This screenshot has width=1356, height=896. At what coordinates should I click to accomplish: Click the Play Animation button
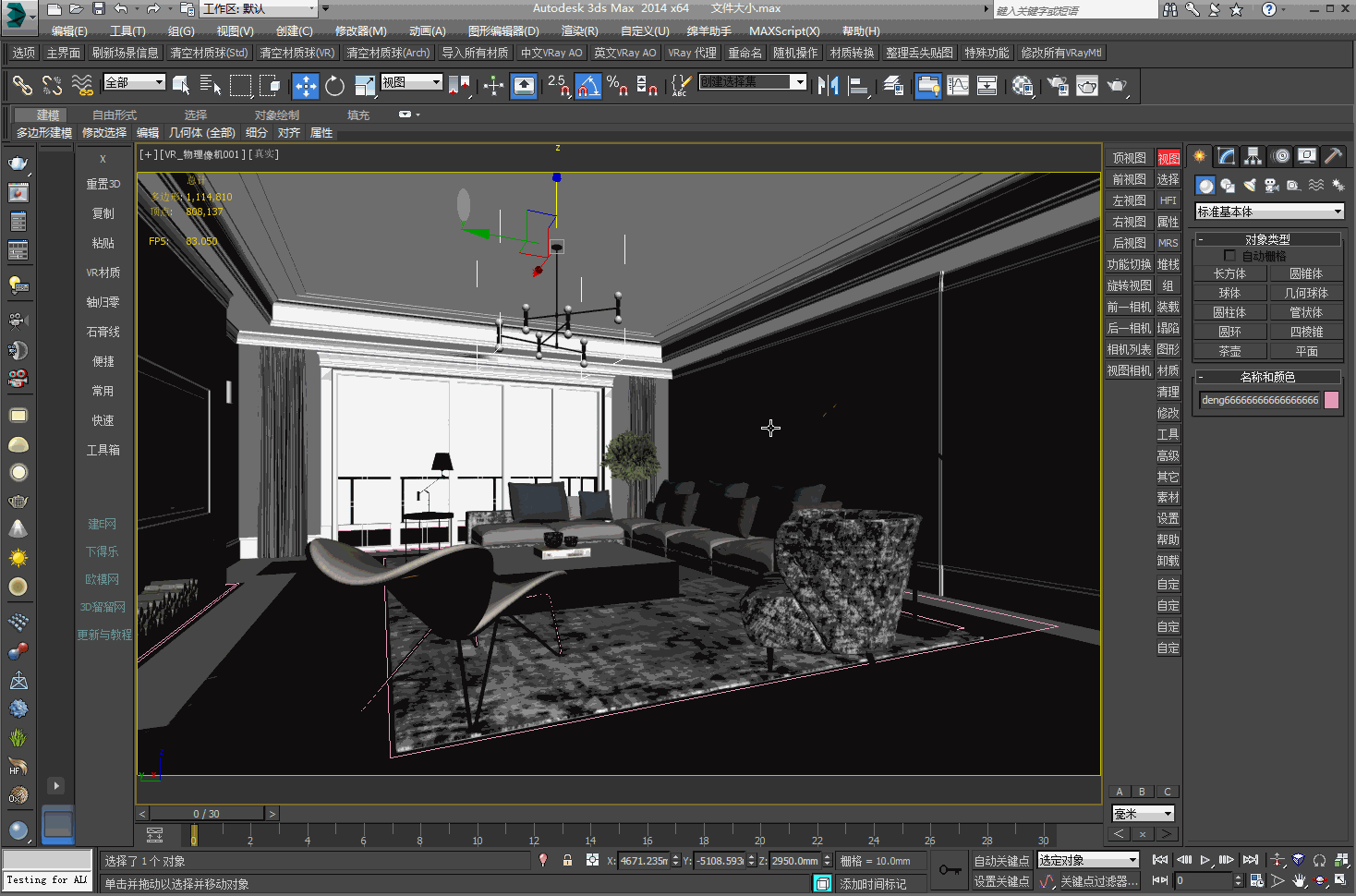pos(1205,860)
